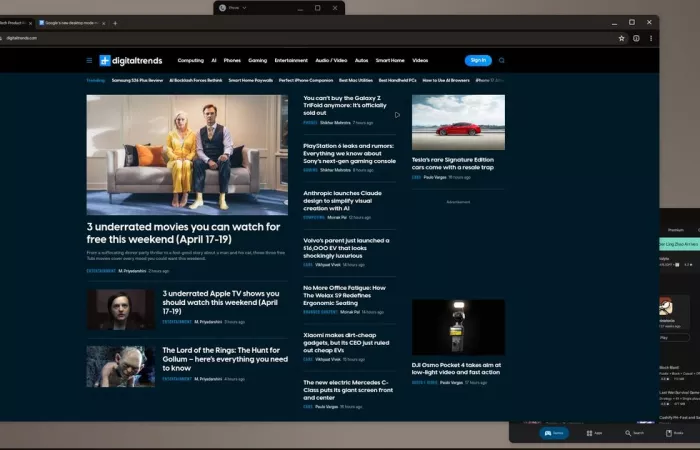
Task: Open the Best Mac Utilities trending link
Action: (356, 80)
